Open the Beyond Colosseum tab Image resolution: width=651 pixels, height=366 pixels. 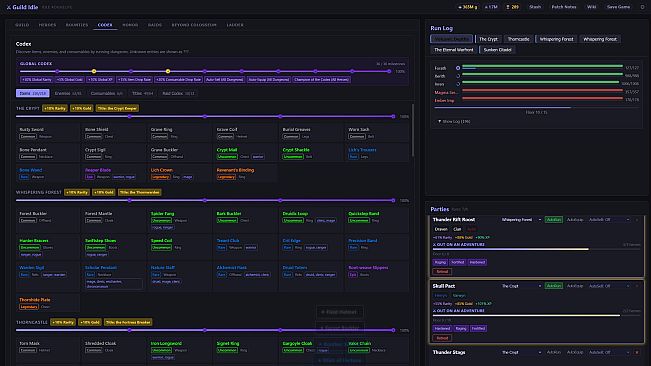click(x=194, y=25)
